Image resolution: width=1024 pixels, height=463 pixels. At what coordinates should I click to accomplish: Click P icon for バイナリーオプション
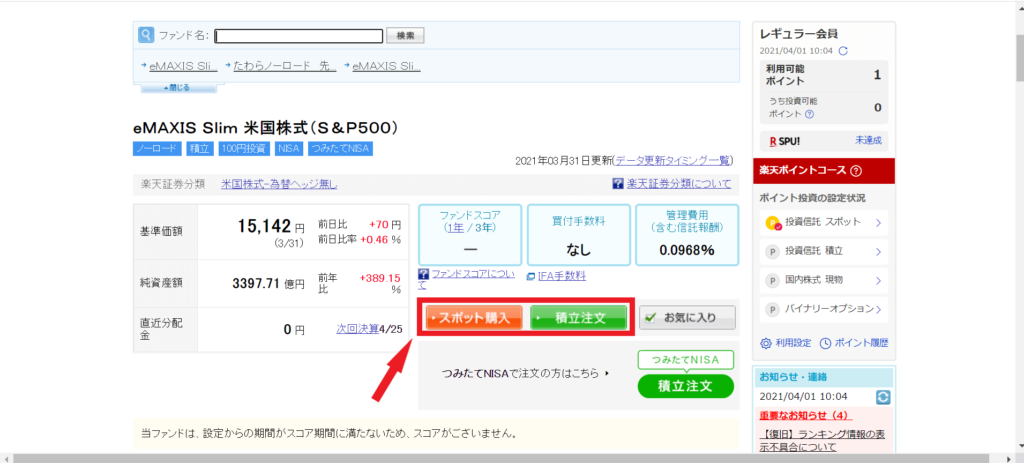[773, 310]
